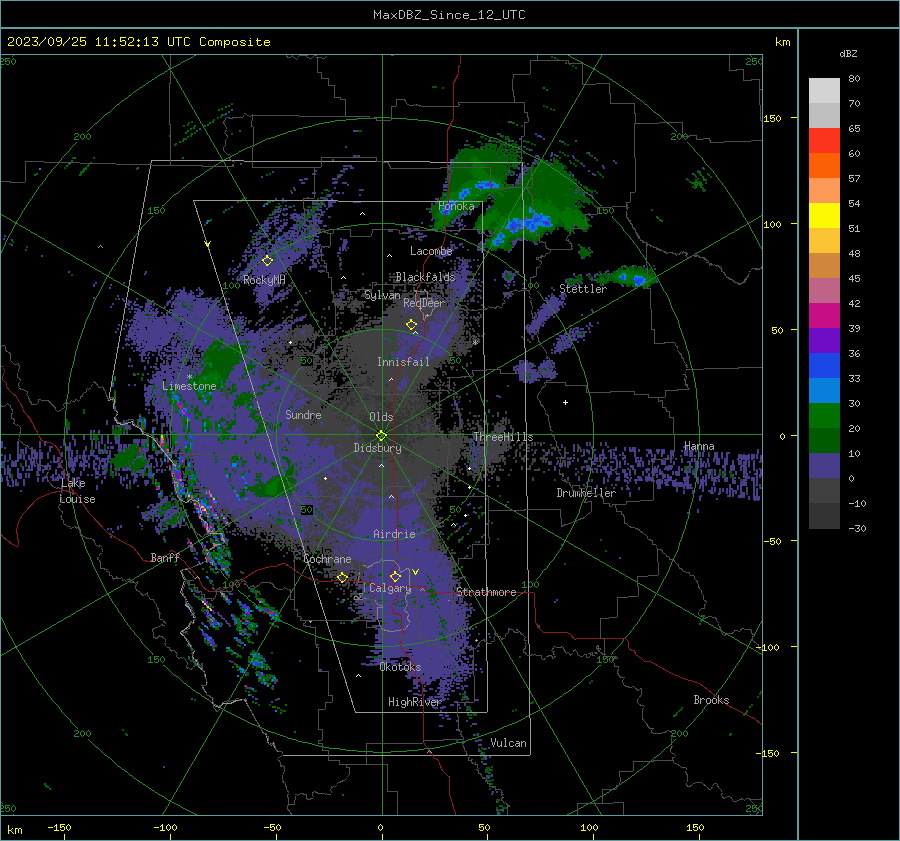900x841 pixels.
Task: Click the yellow arrow marker northwest of RockyMH
Action: [x=208, y=244]
